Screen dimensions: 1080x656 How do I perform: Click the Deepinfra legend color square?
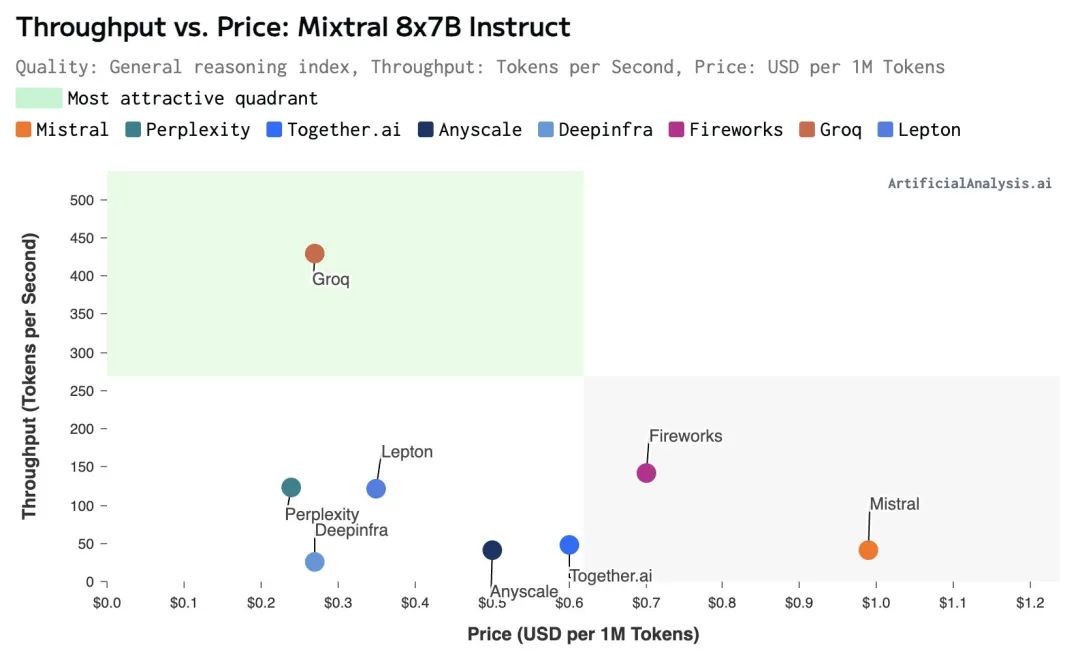tap(546, 129)
